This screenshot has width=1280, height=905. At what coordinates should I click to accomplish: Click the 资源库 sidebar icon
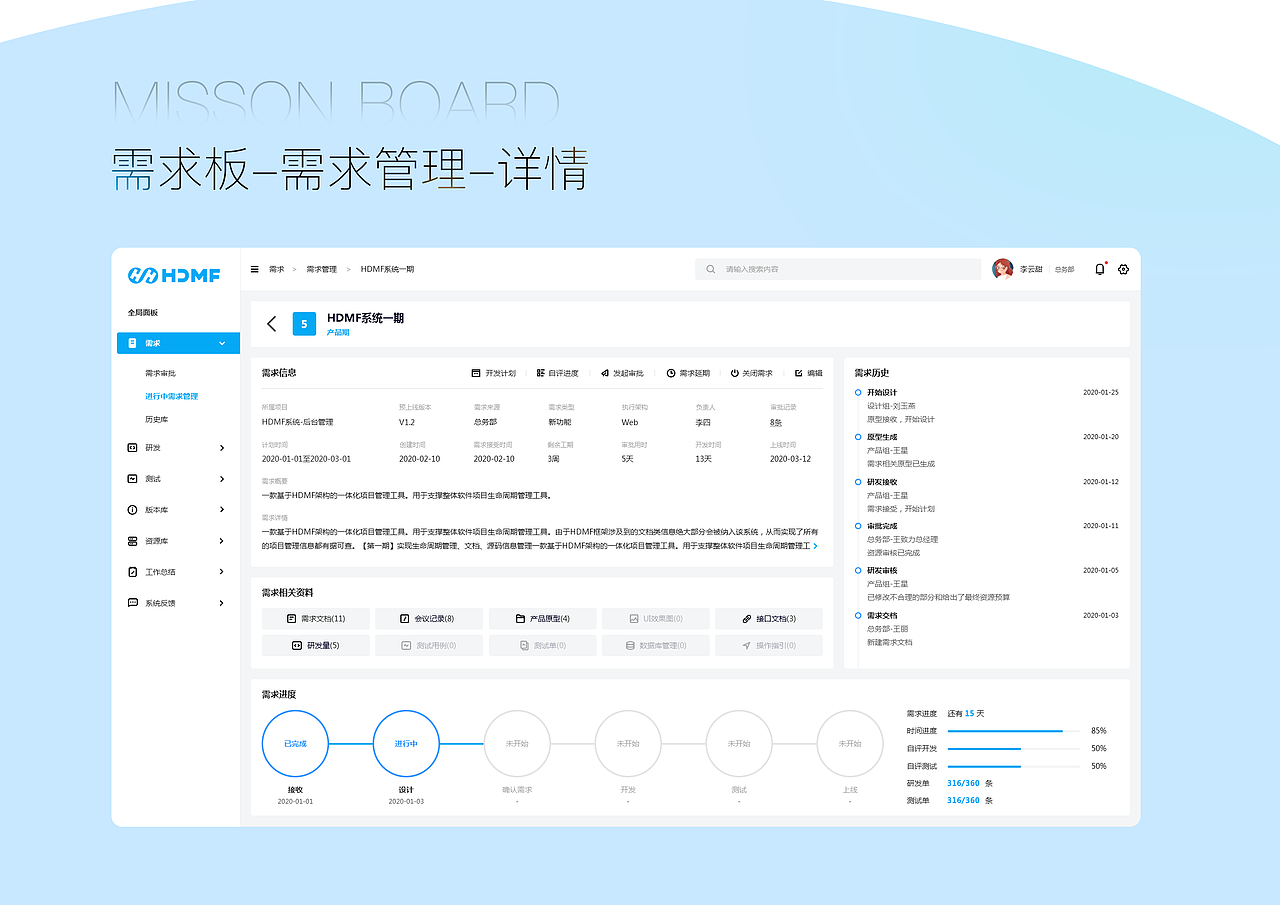pos(132,541)
